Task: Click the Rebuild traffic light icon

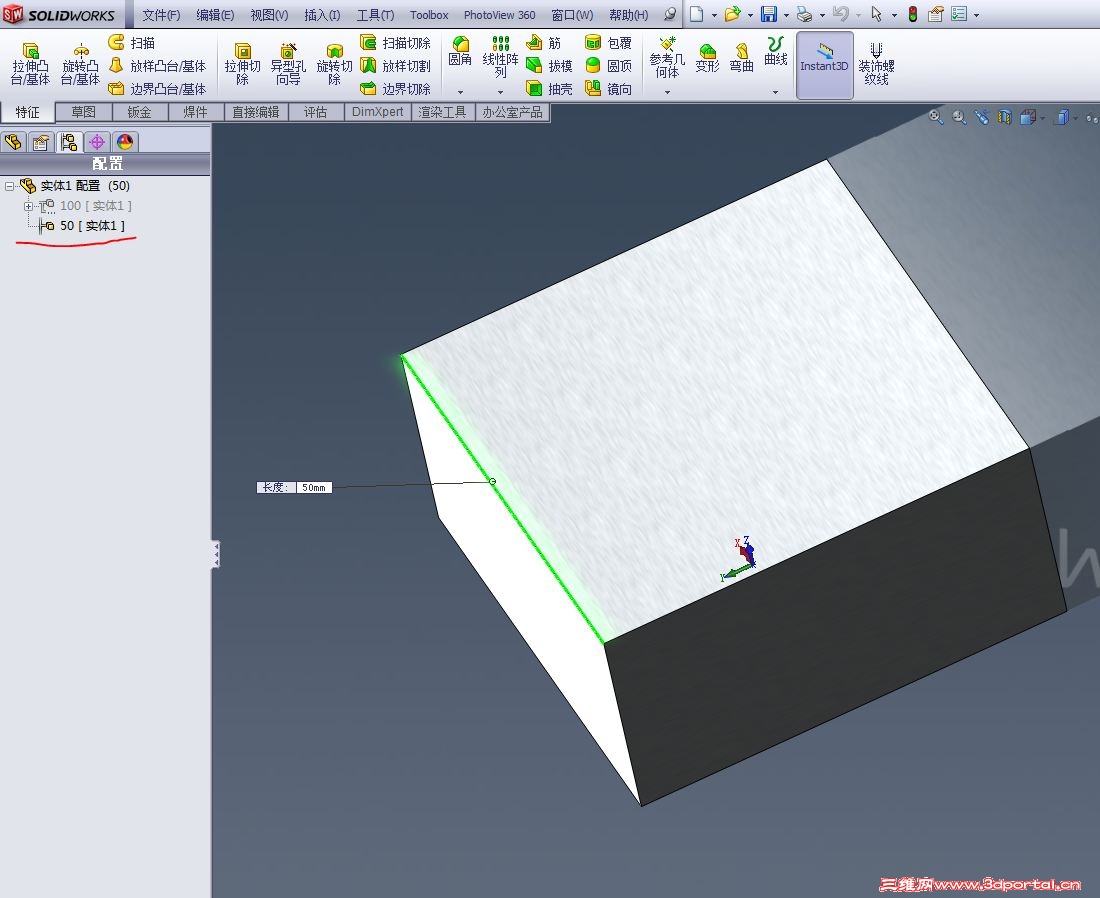Action: [x=913, y=15]
